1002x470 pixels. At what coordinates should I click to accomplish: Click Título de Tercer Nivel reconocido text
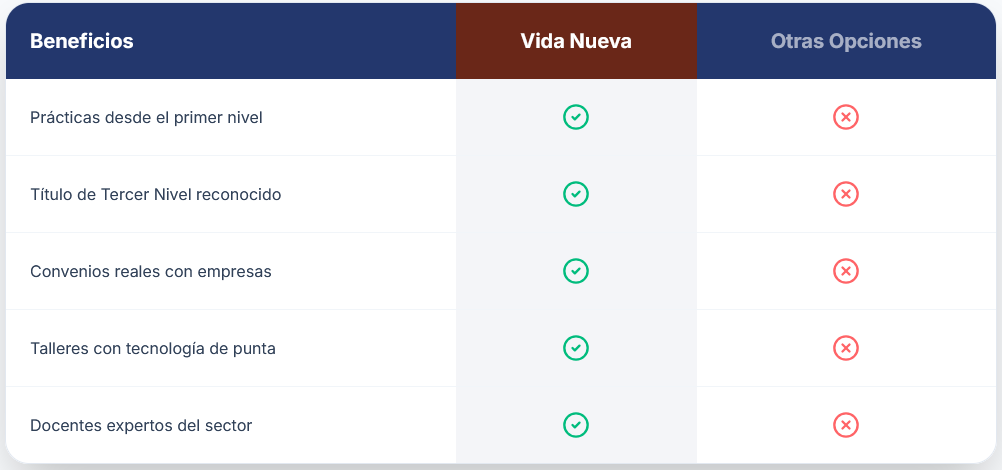[x=156, y=194]
